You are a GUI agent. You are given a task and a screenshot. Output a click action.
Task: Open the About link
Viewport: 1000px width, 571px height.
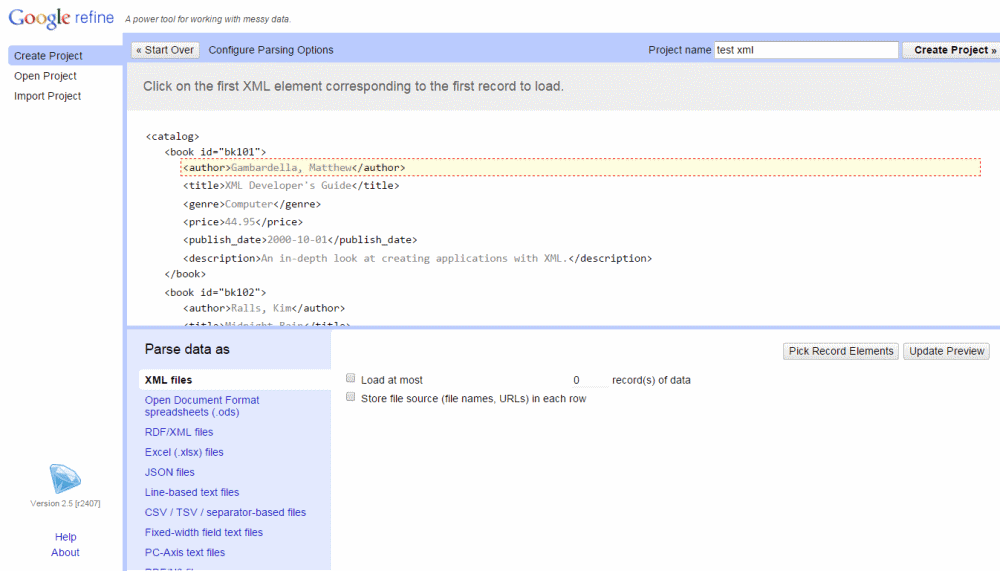[65, 552]
